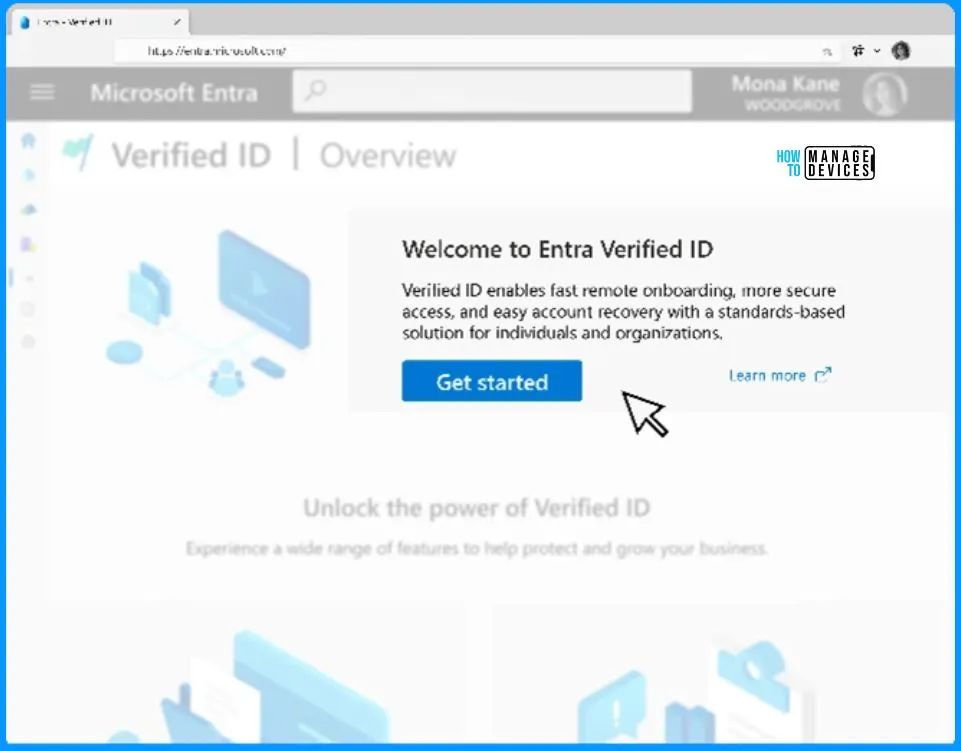Click the magnifier icon in the search box
Image resolution: width=961 pixels, height=751 pixels.
[316, 91]
